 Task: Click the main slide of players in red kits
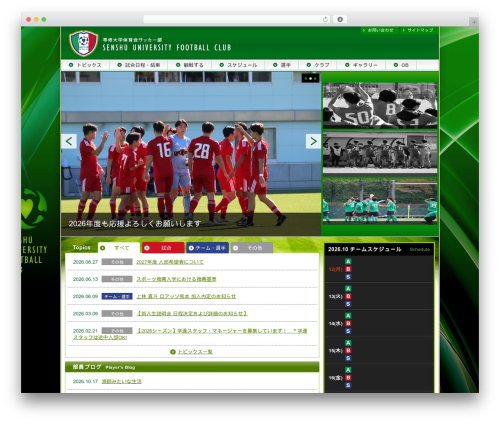click(x=191, y=154)
